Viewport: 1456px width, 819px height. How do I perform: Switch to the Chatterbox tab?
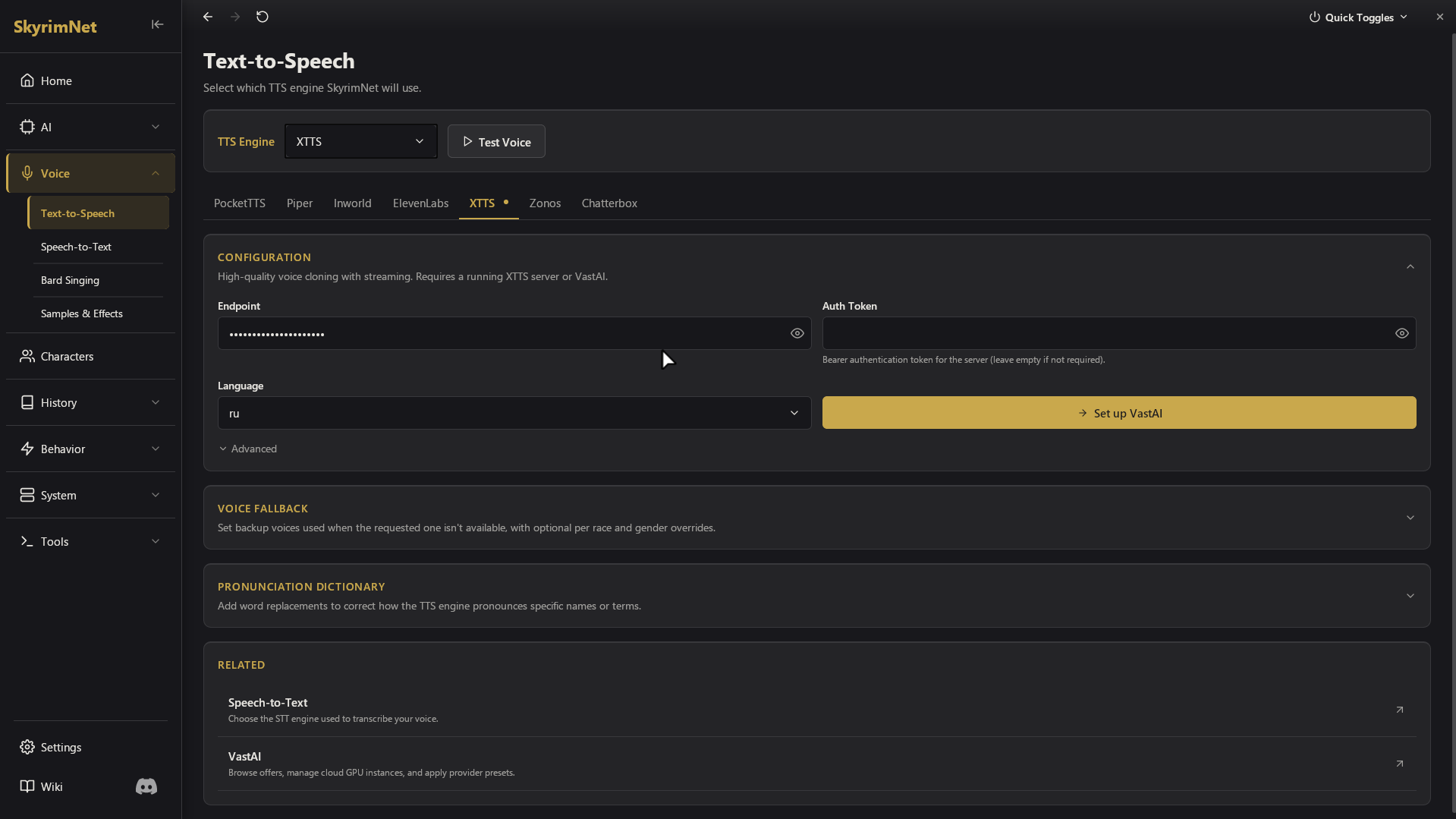click(609, 203)
